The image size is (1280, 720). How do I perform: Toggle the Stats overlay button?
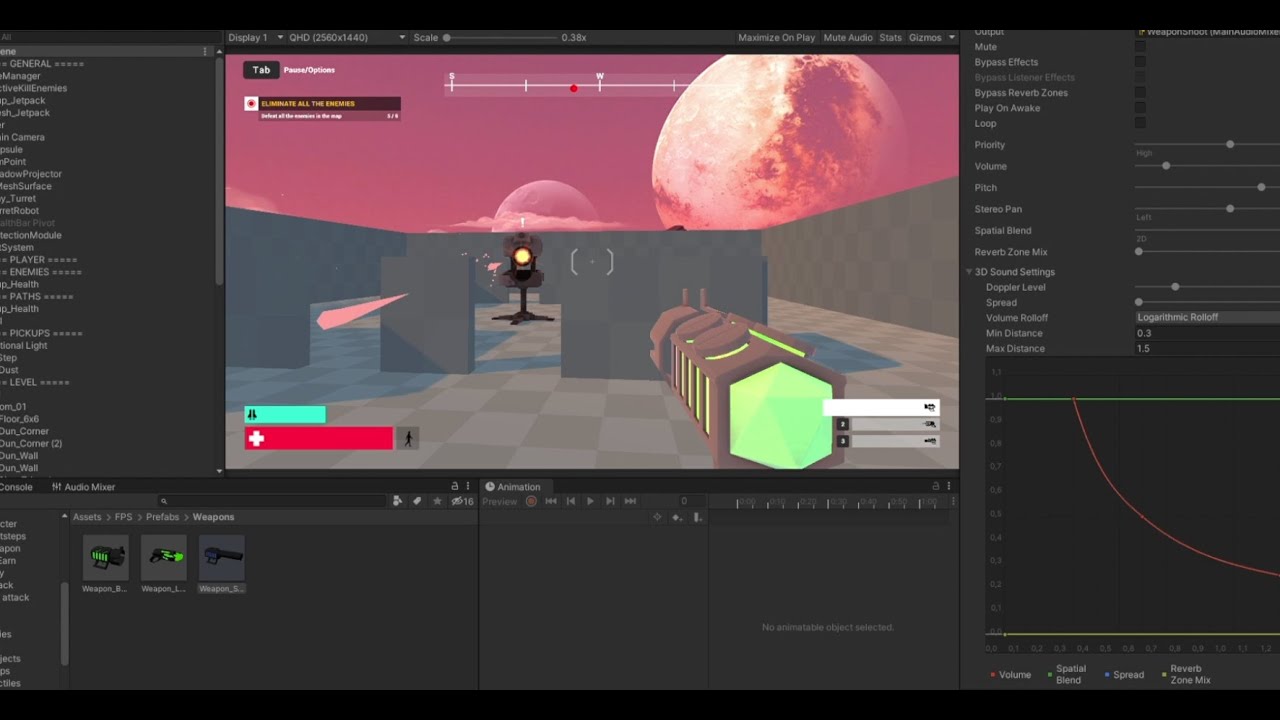click(x=890, y=37)
